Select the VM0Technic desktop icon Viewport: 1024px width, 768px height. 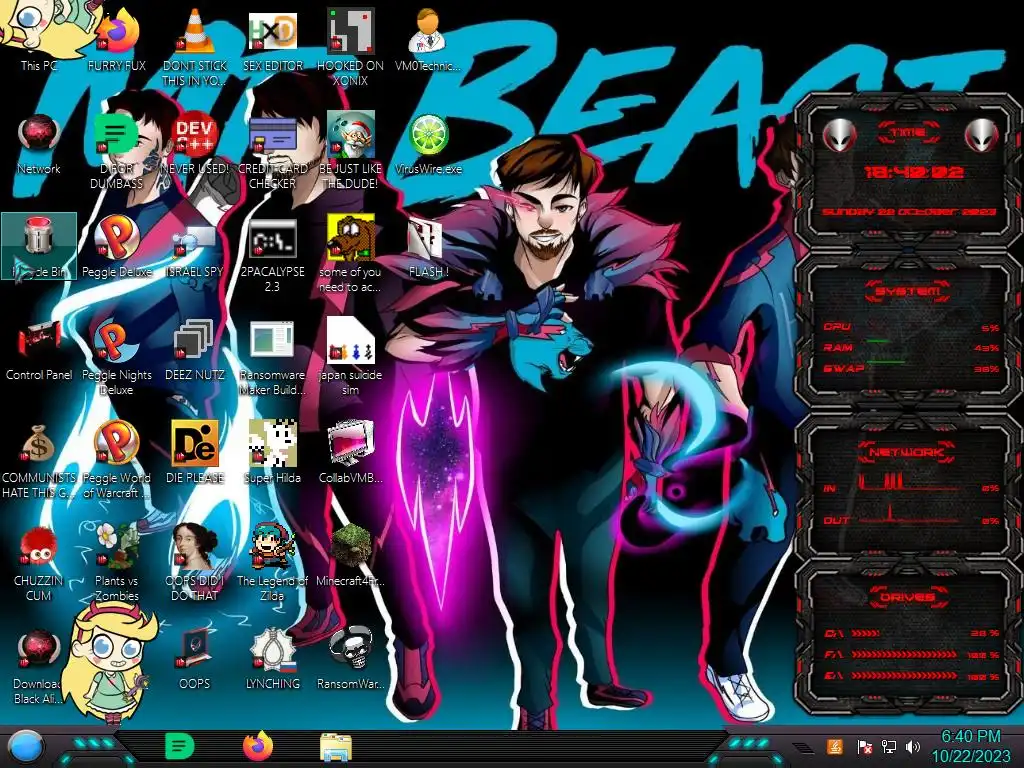(428, 39)
